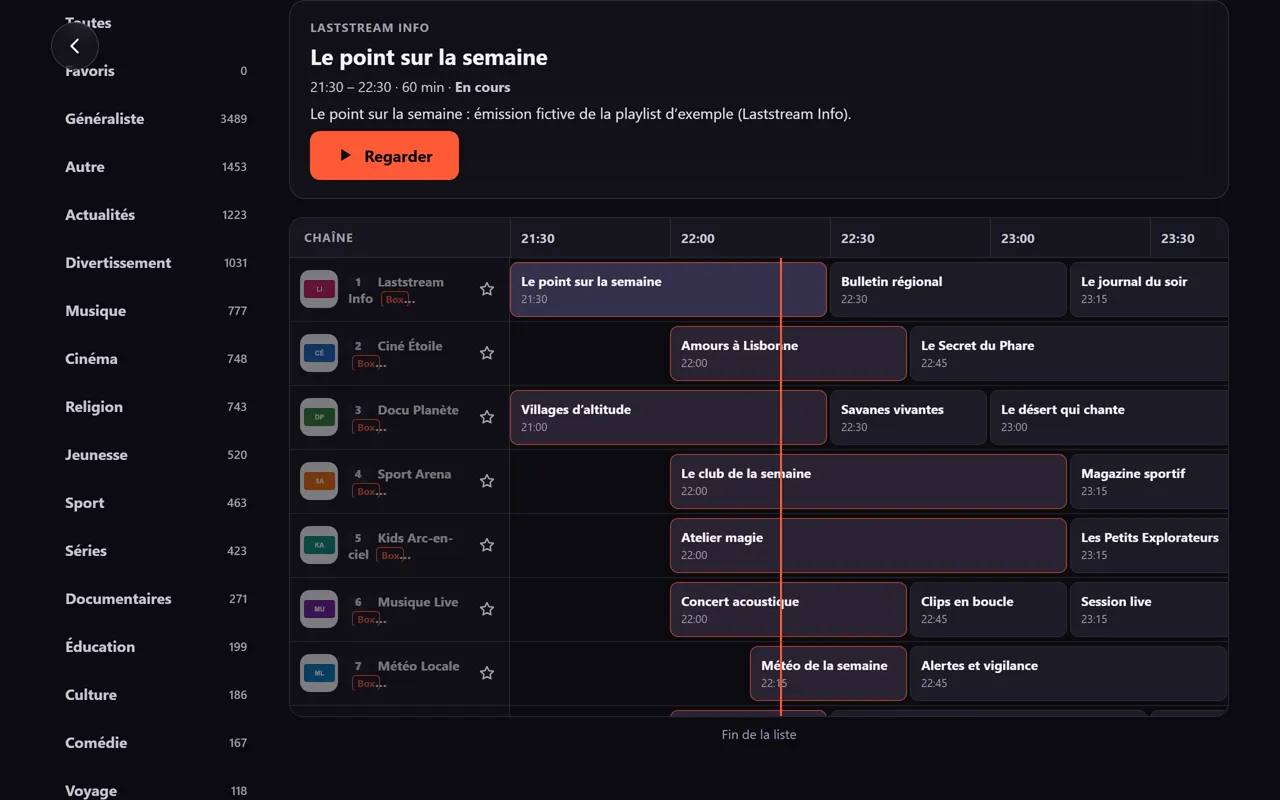Select the Religion category

coord(156,407)
